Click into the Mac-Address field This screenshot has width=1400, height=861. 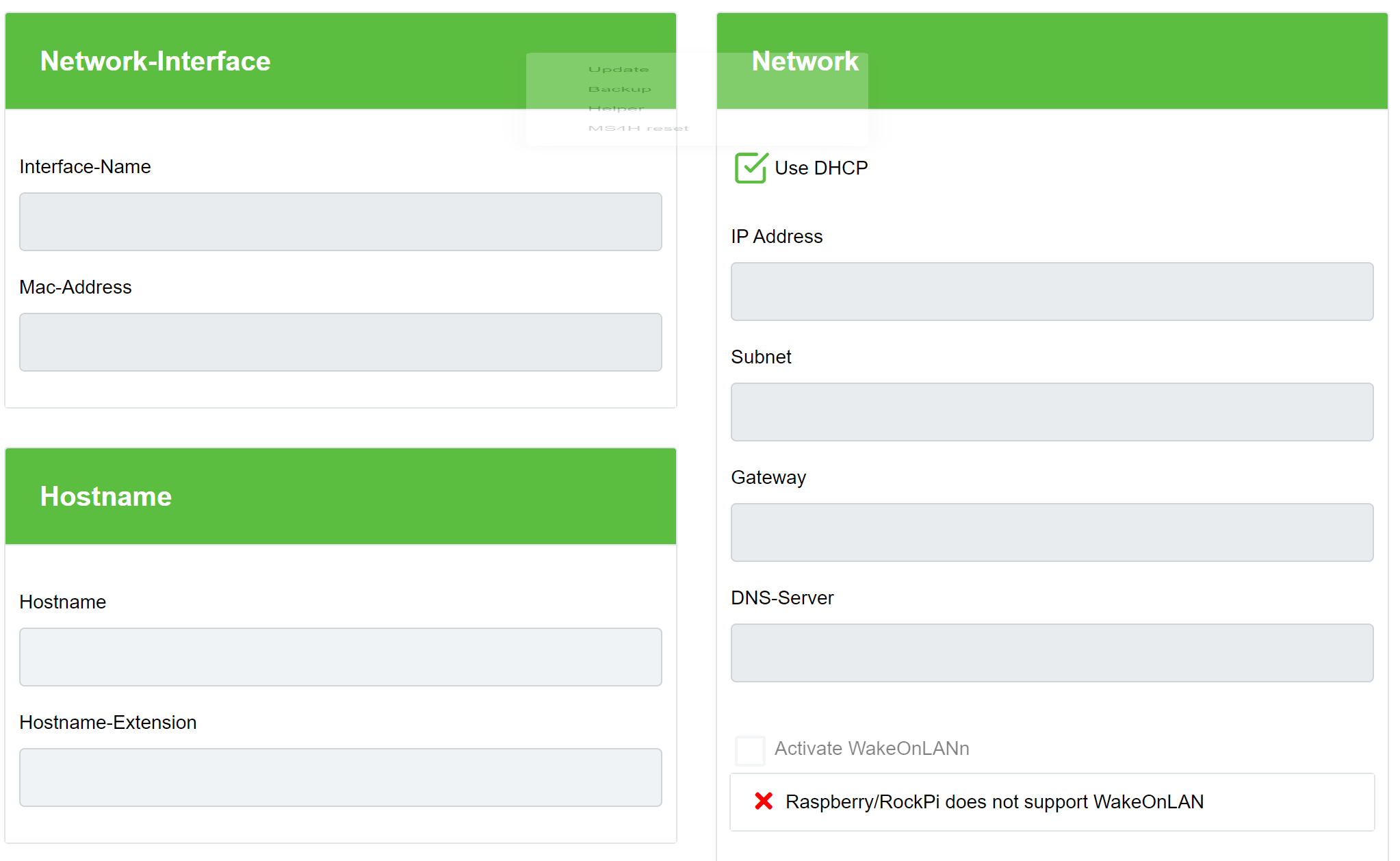[340, 342]
